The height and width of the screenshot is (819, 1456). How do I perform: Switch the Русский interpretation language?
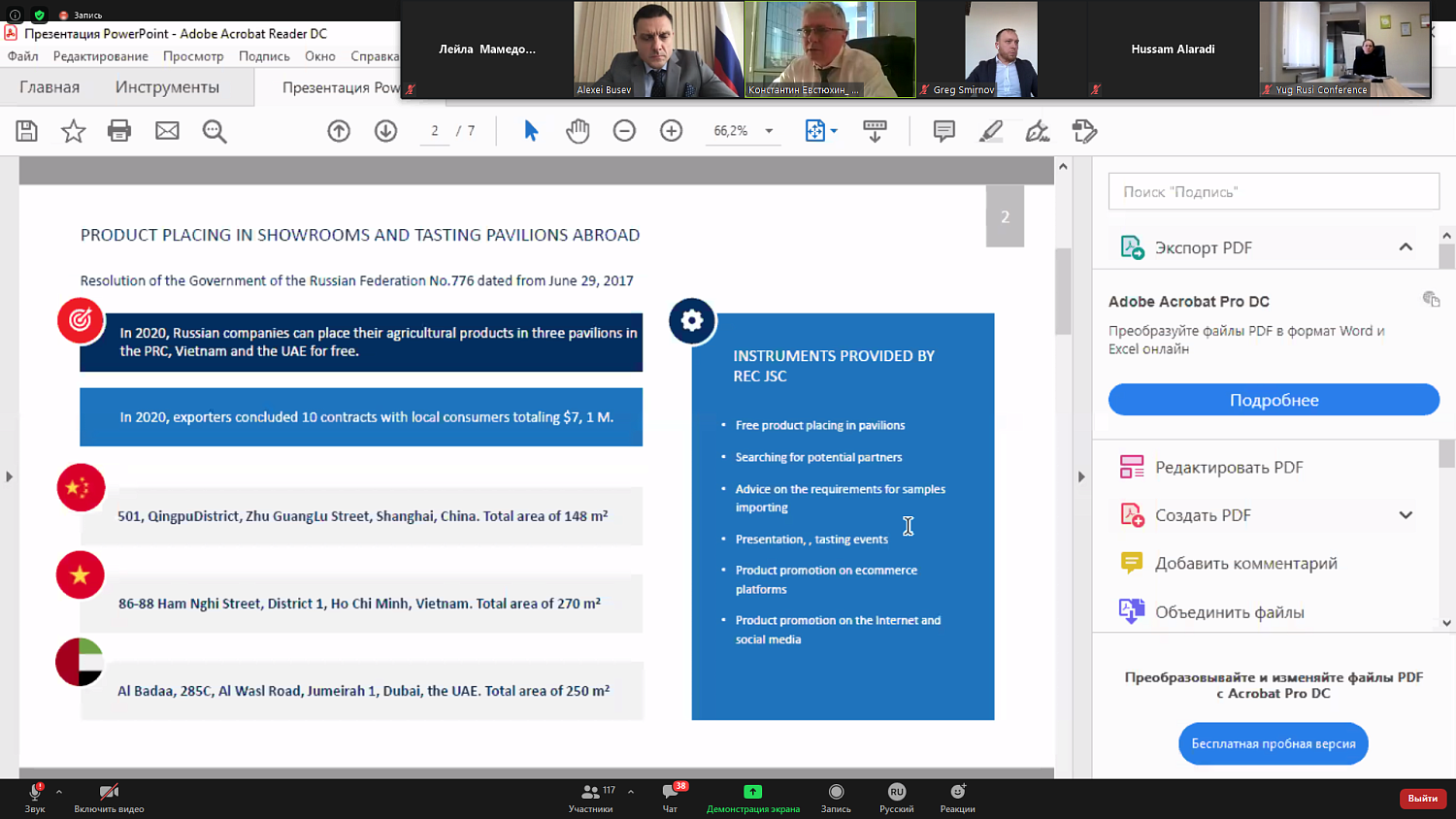click(x=896, y=799)
